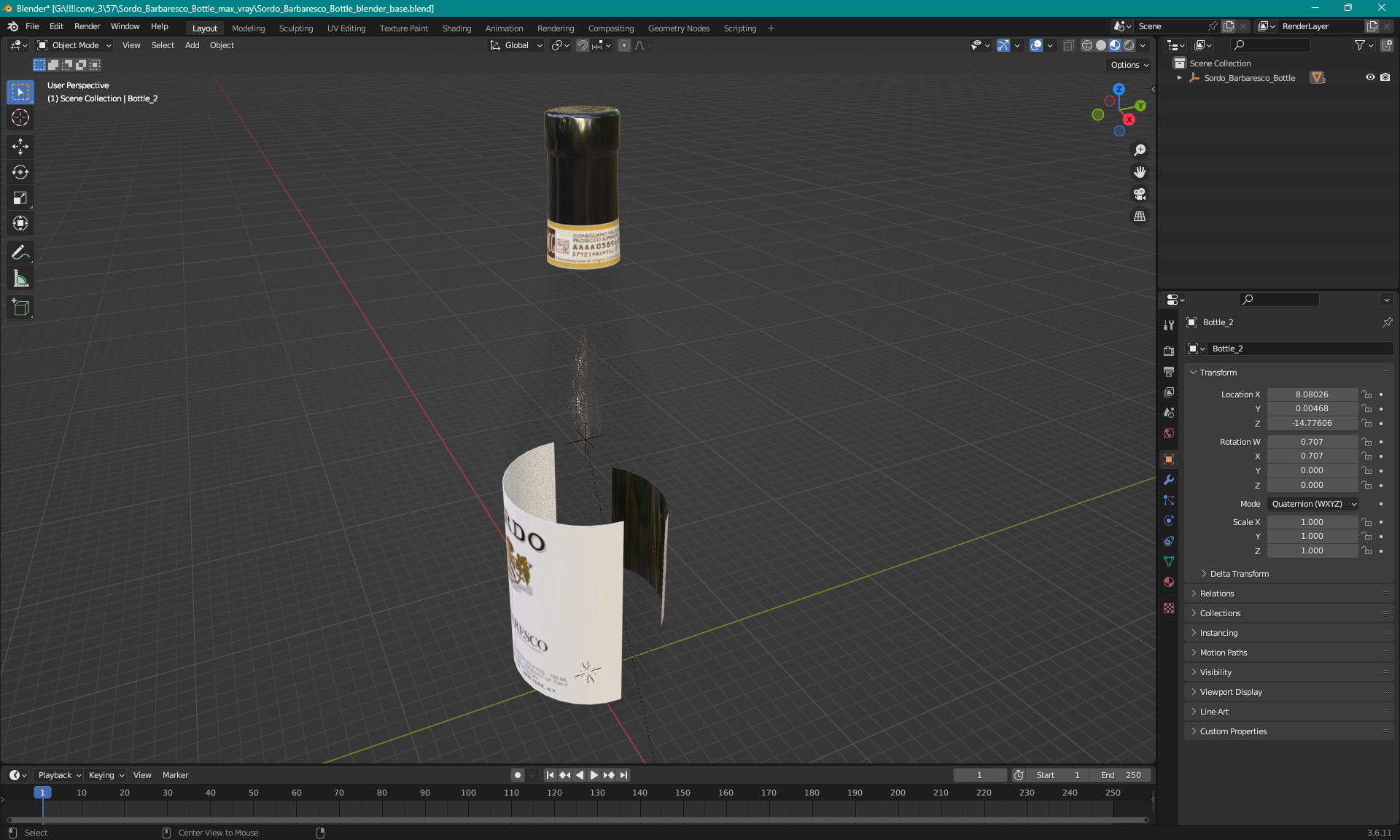This screenshot has width=1400, height=840.
Task: Switch to the UV Editing workspace tab
Action: [x=346, y=28]
